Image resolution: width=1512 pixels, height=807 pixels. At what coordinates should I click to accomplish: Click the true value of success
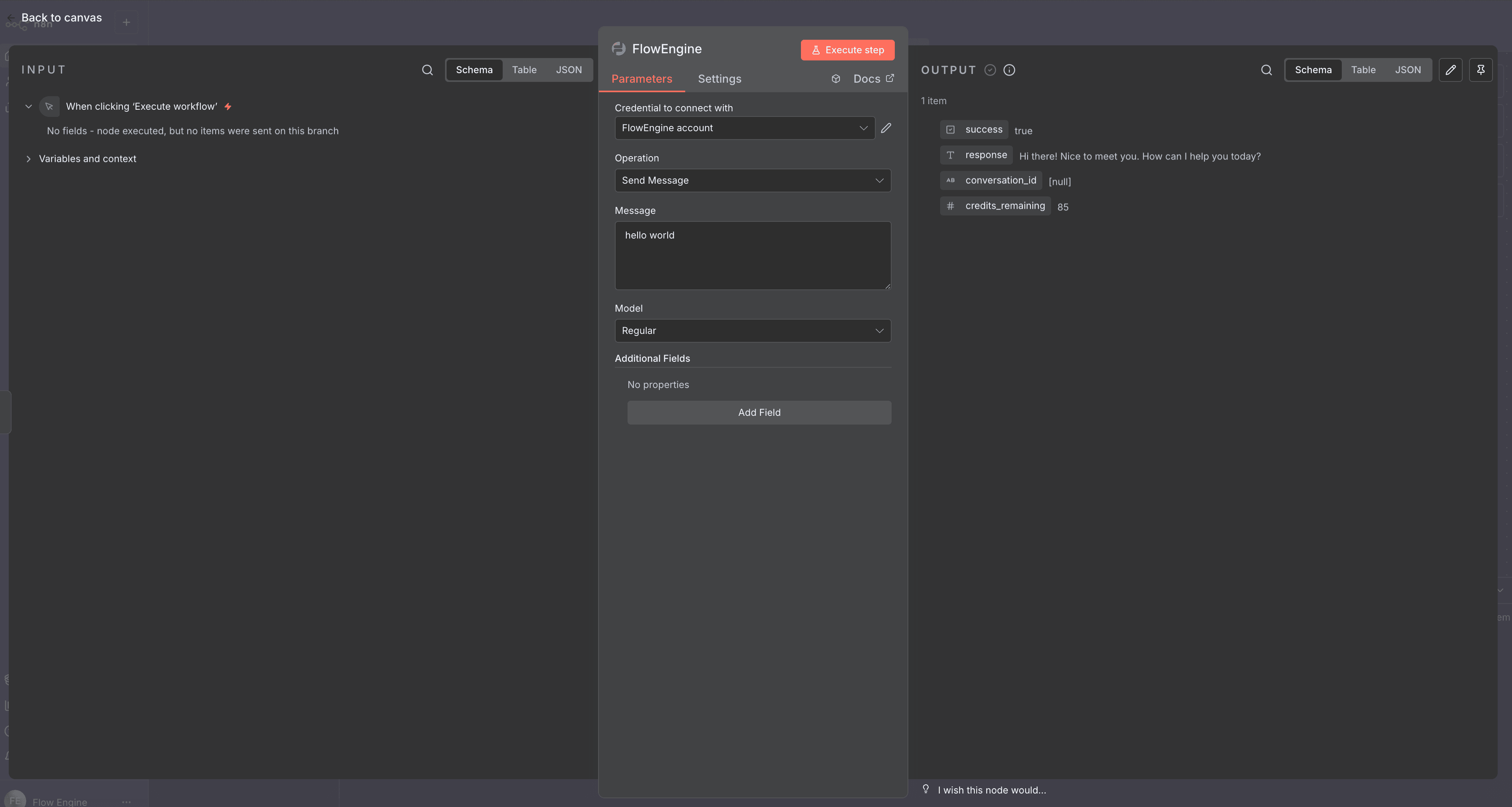1023,131
